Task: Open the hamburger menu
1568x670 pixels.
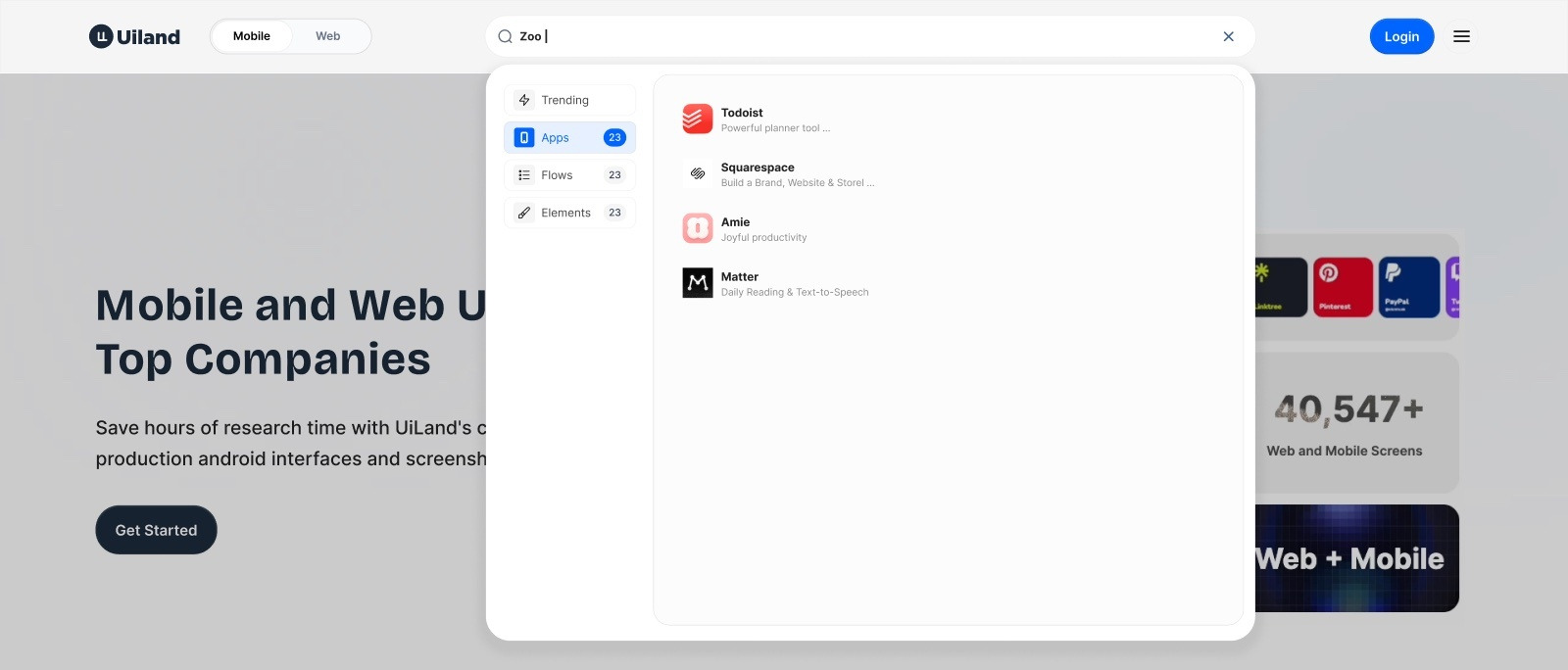Action: [x=1461, y=36]
